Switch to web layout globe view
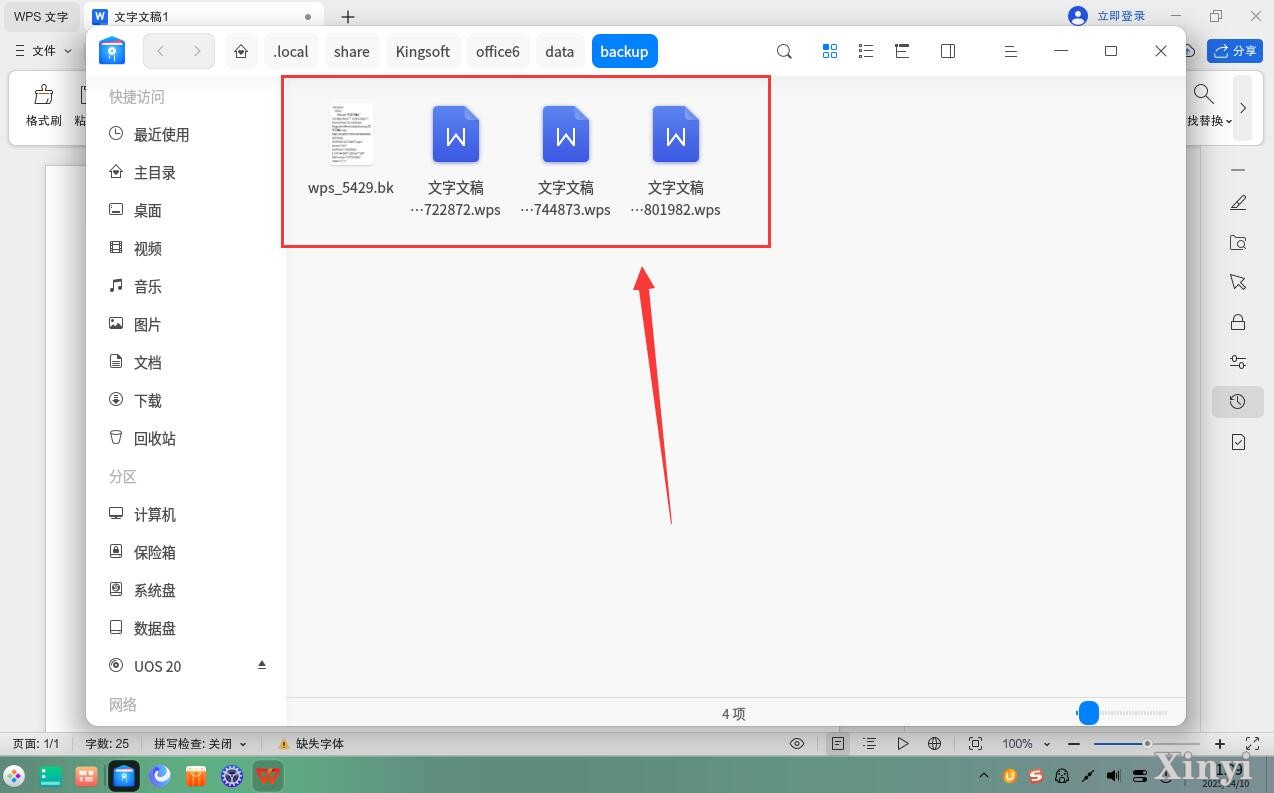The image size is (1274, 793). 935,744
